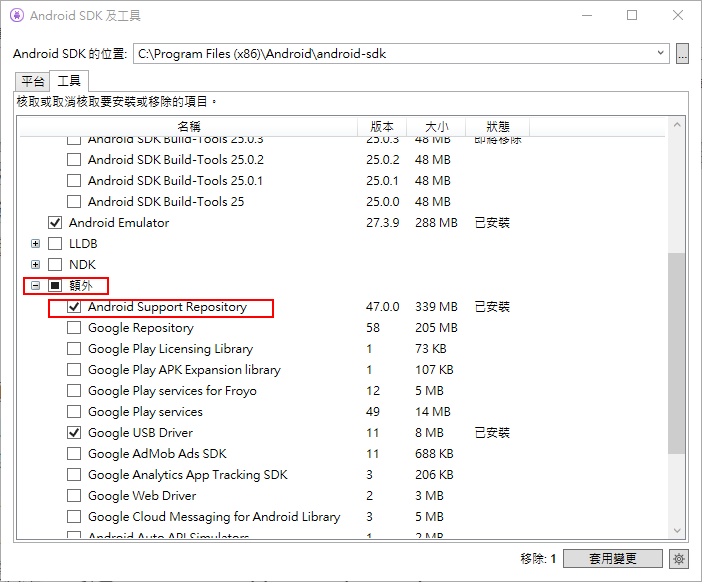The width and height of the screenshot is (702, 582).
Task: Uncheck Android Support Repository checkbox
Action: tap(74, 307)
